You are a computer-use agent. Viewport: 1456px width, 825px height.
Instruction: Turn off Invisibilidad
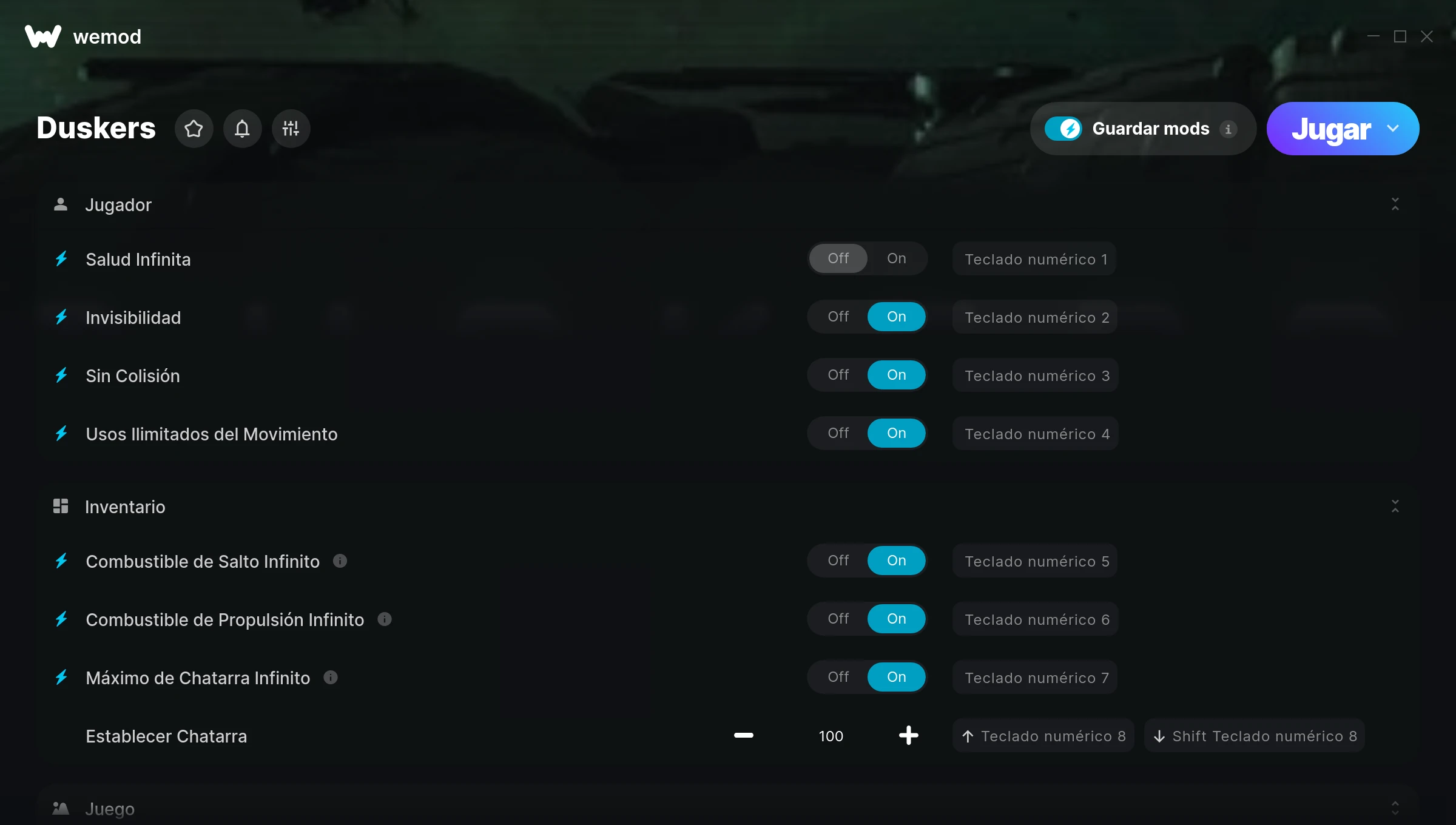(x=838, y=317)
